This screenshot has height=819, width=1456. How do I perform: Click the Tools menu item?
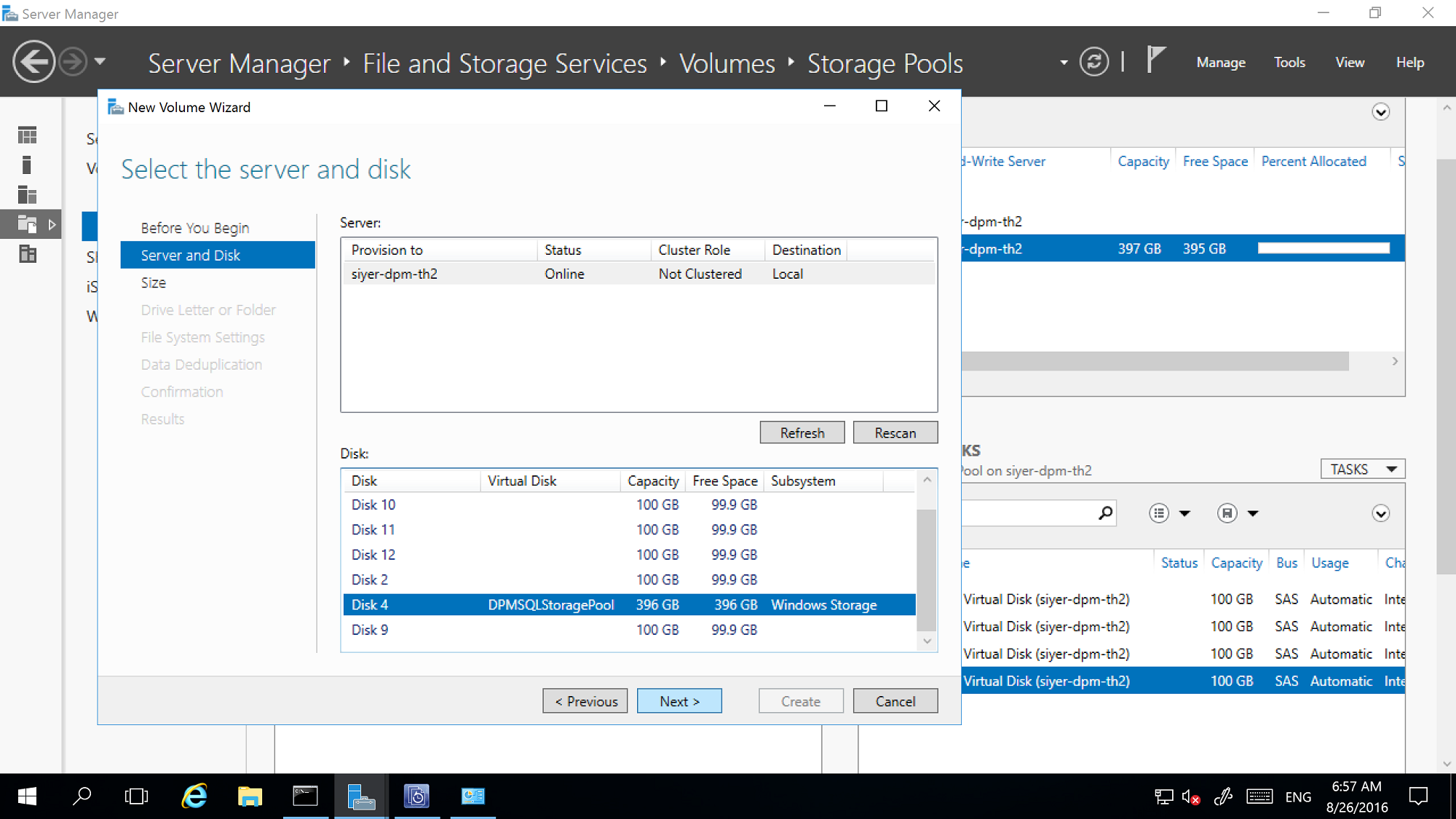pos(1290,62)
